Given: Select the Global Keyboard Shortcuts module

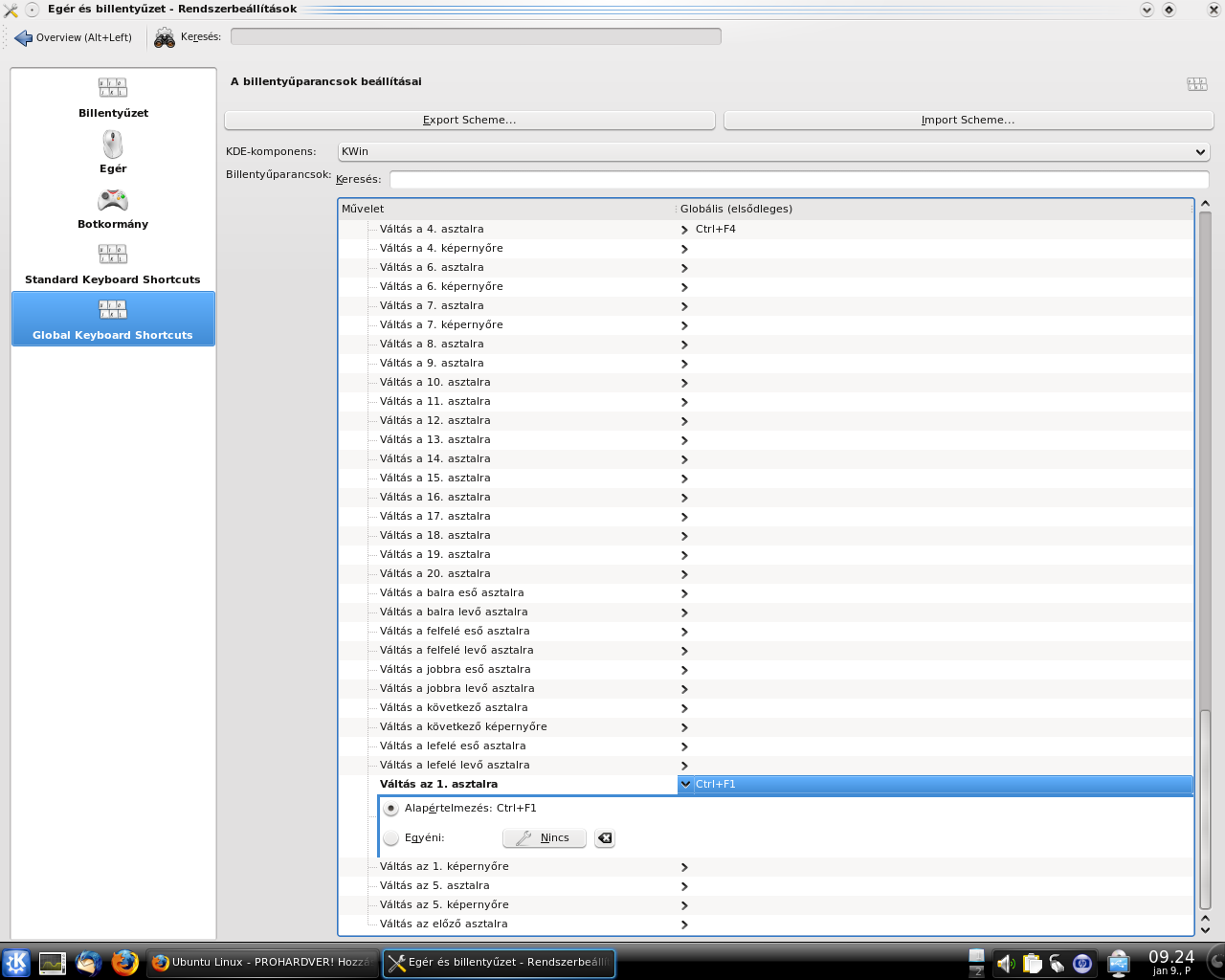Looking at the screenshot, I should (113, 319).
